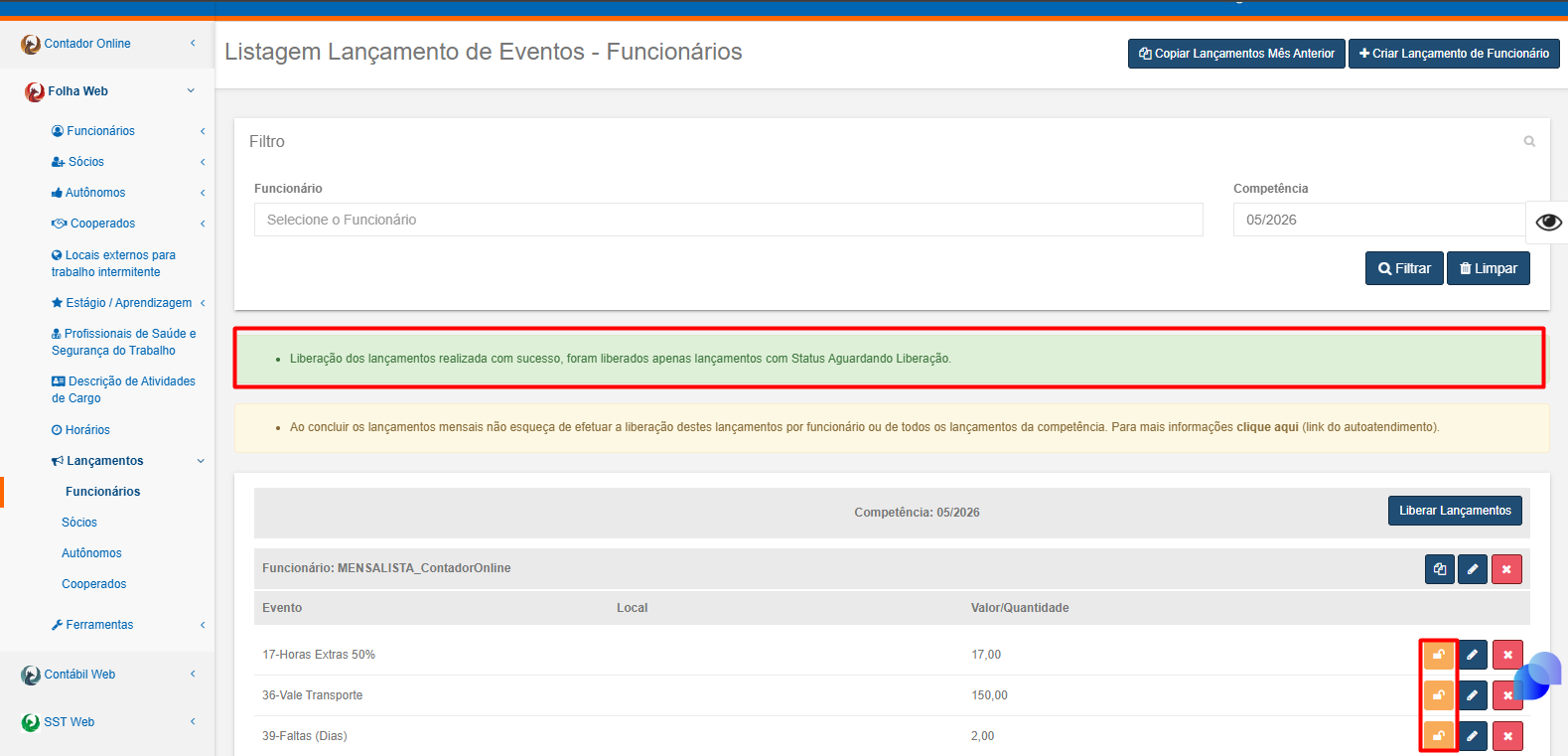Click the pencil icon for the MENSALISTA_ContadorOnline employee

click(x=1473, y=569)
